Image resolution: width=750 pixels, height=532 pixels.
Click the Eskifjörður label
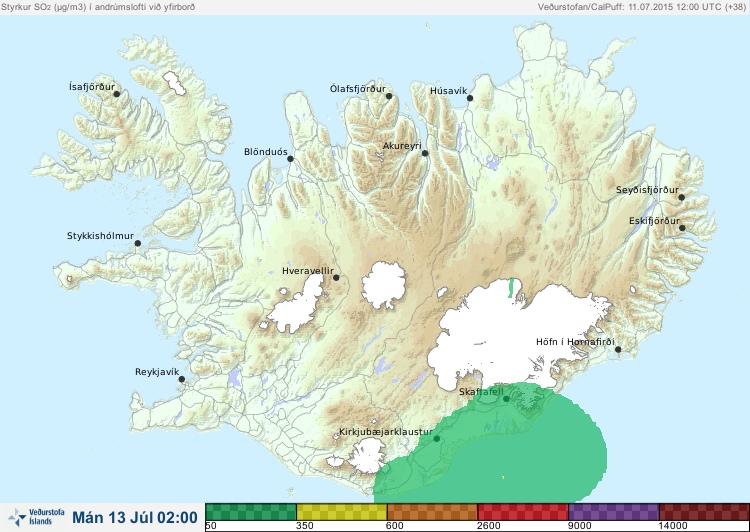click(x=654, y=221)
